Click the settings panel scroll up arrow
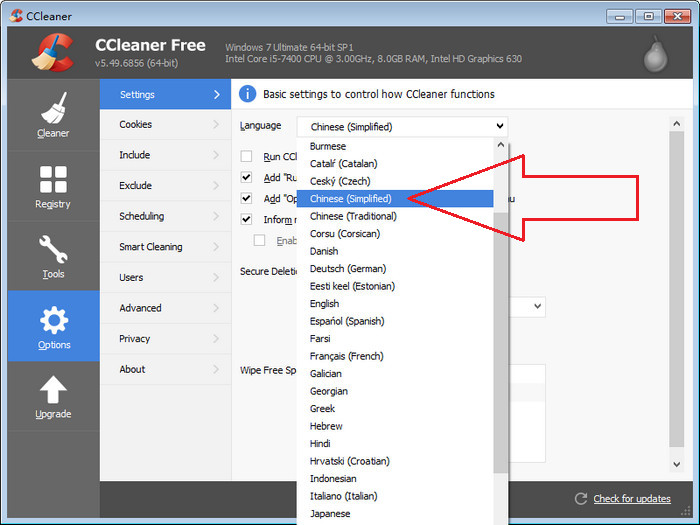 coord(677,124)
